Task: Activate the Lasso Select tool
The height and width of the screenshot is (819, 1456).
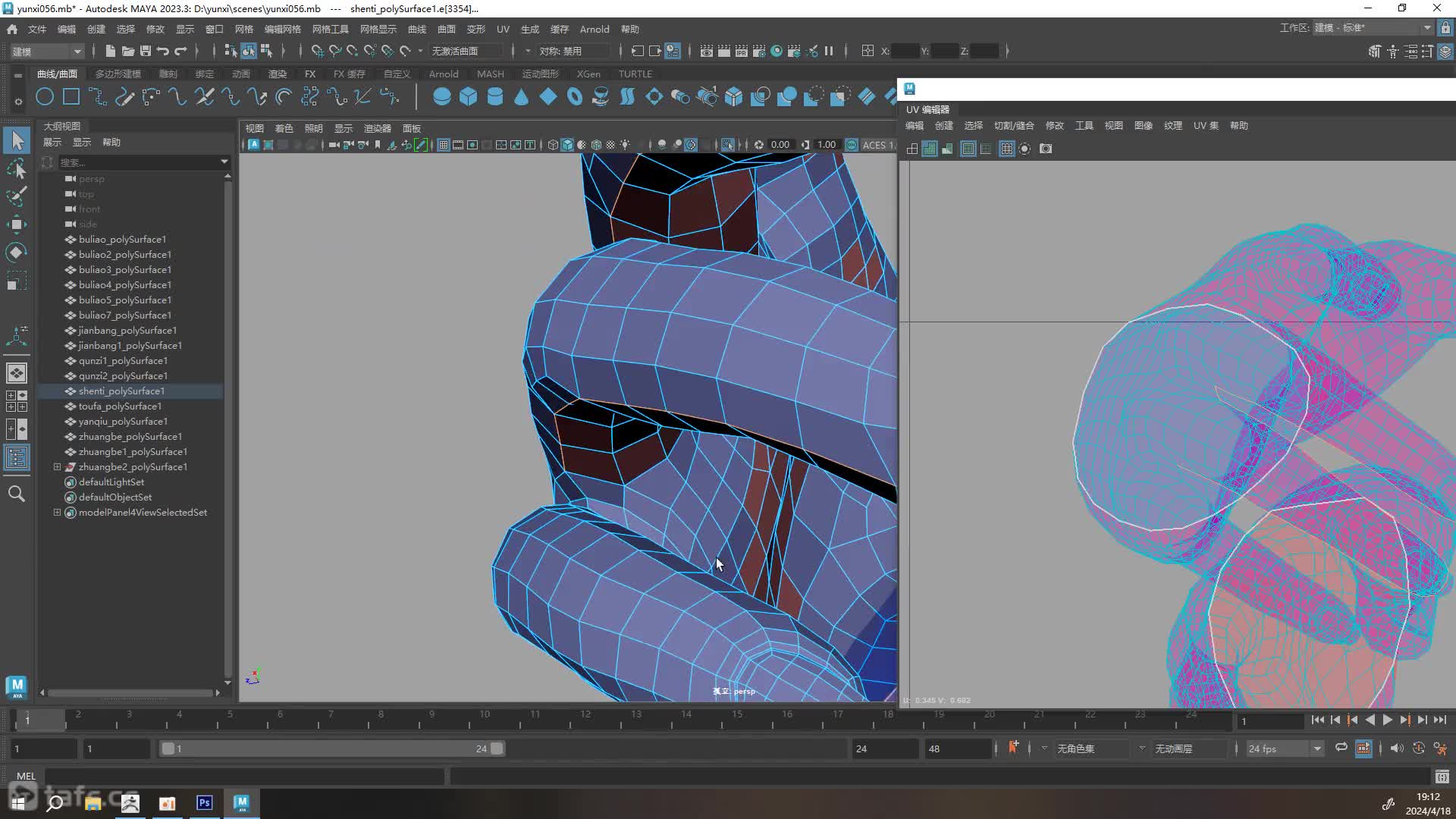Action: click(x=17, y=168)
